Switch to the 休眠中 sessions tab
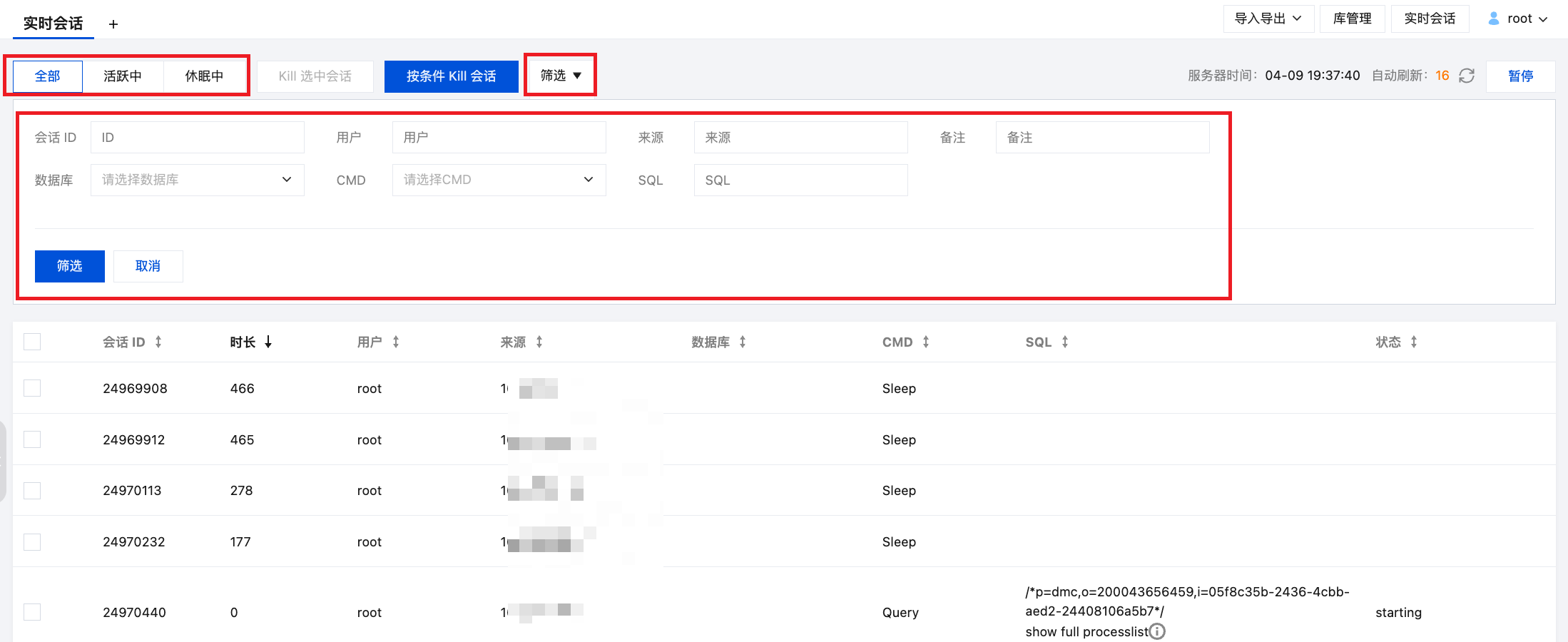Screen dimensions: 1568x642 tap(204, 76)
